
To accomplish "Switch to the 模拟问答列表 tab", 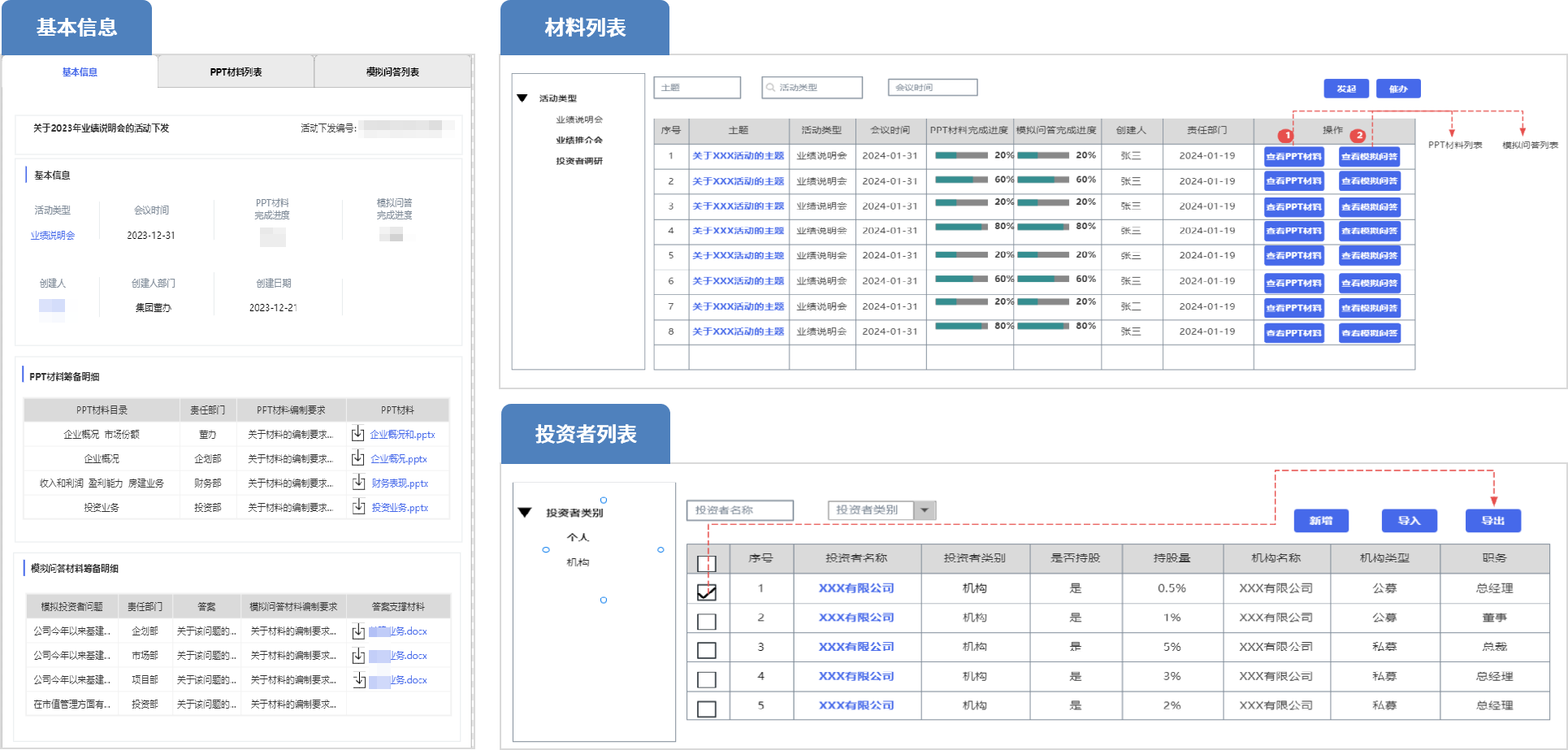I will point(392,72).
